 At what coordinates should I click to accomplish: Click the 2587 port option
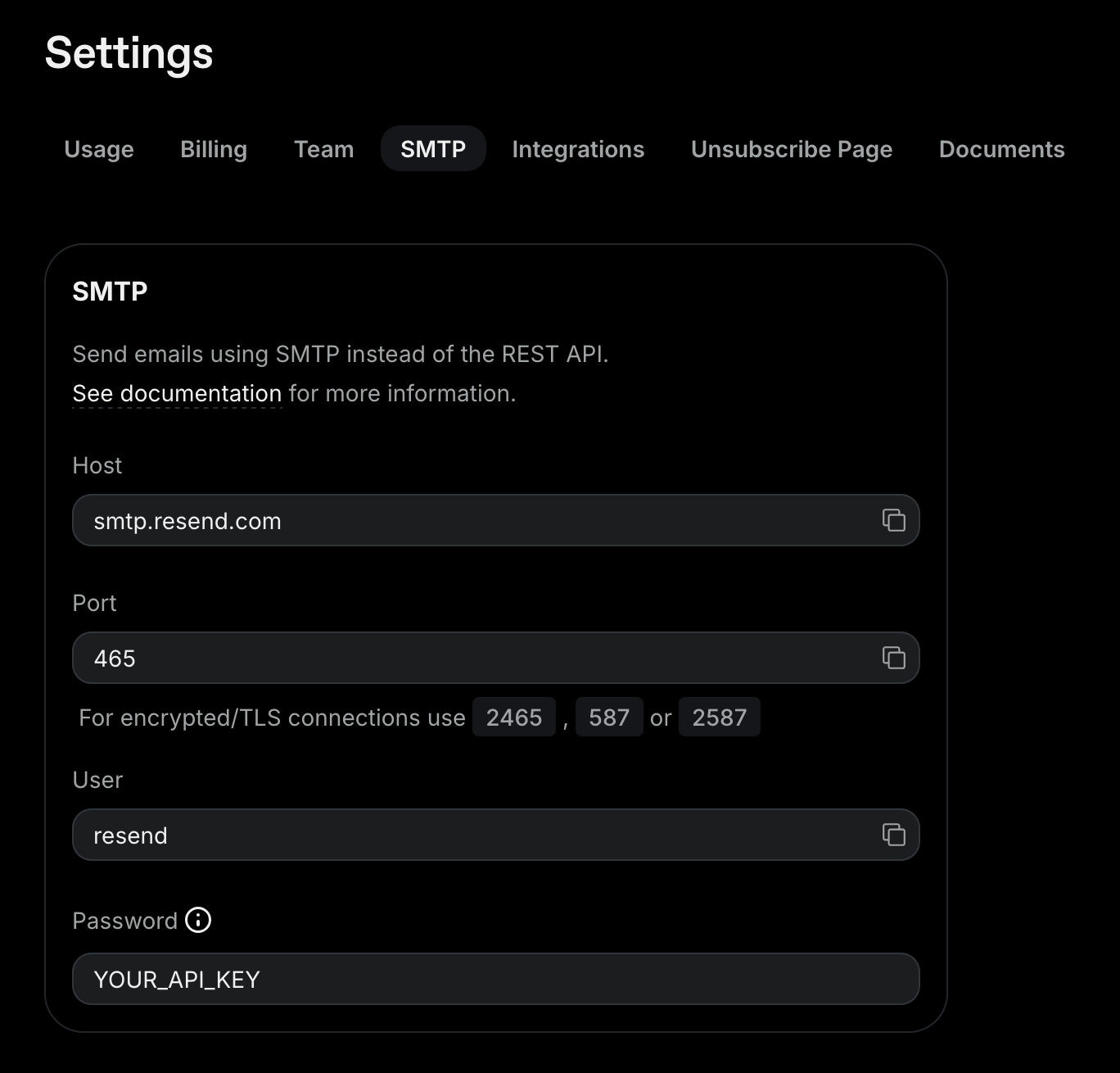coord(719,717)
